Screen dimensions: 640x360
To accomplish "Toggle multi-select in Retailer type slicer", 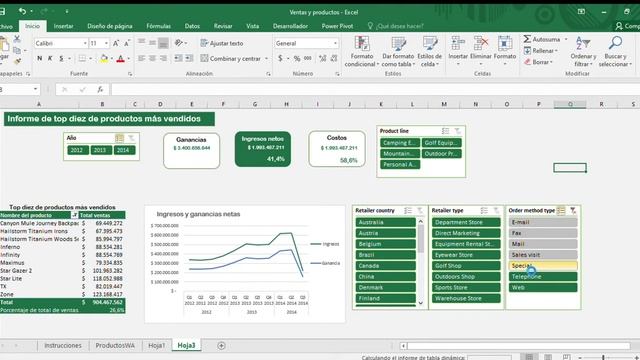I will pos(484,211).
